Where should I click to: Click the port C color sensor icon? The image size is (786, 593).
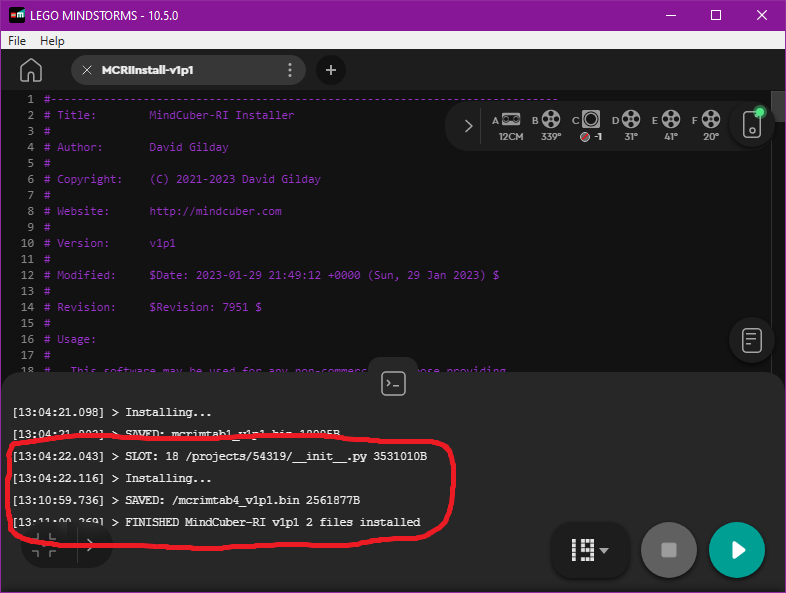coord(591,119)
